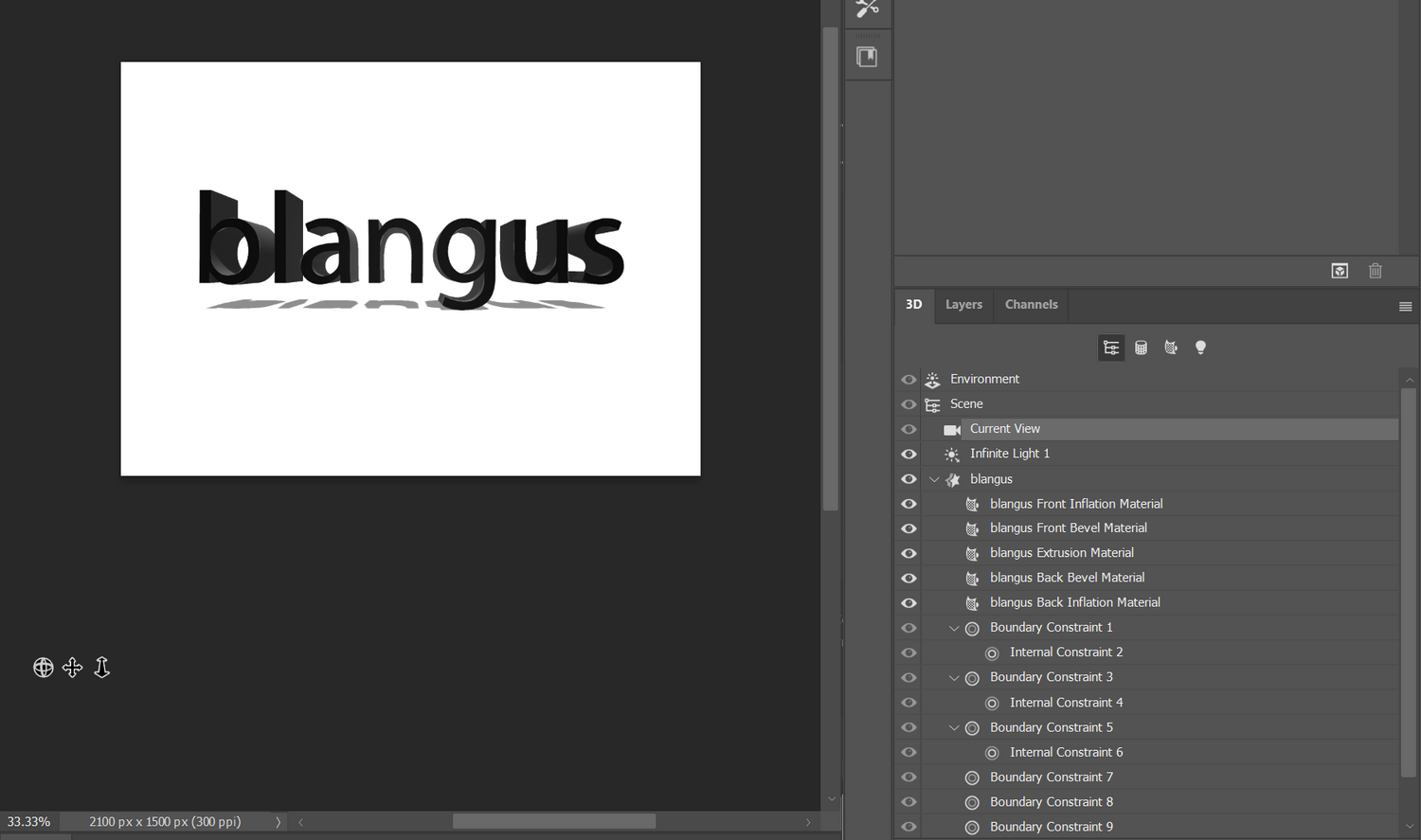Switch to the Layers tab
Viewport: 1421px width, 840px height.
coord(963,305)
